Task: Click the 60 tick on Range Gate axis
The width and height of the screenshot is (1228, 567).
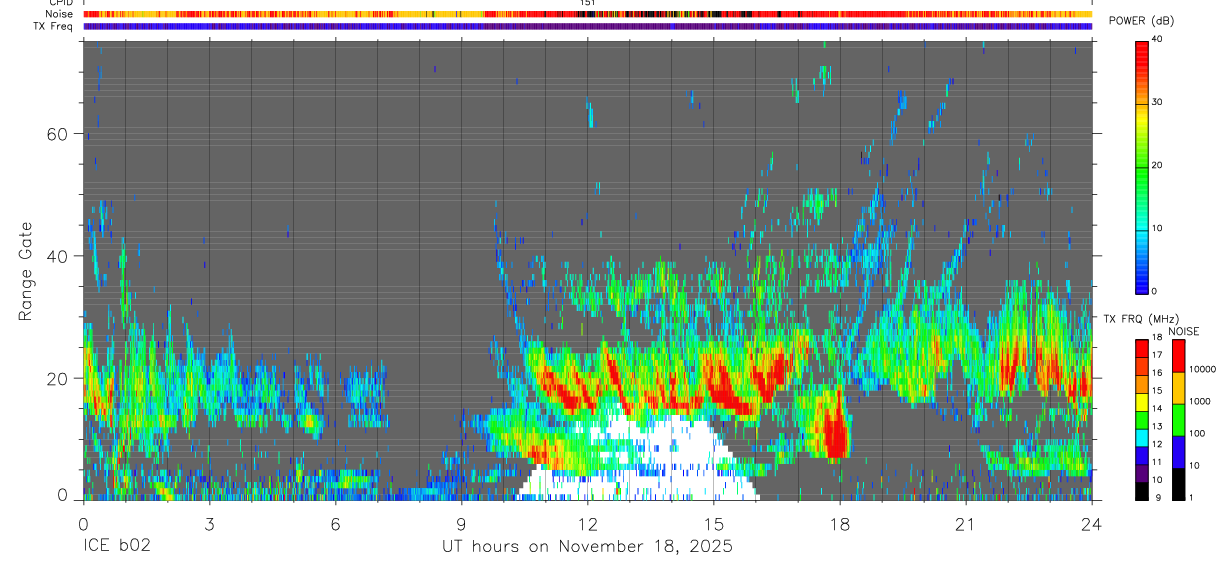Action: pos(59,133)
